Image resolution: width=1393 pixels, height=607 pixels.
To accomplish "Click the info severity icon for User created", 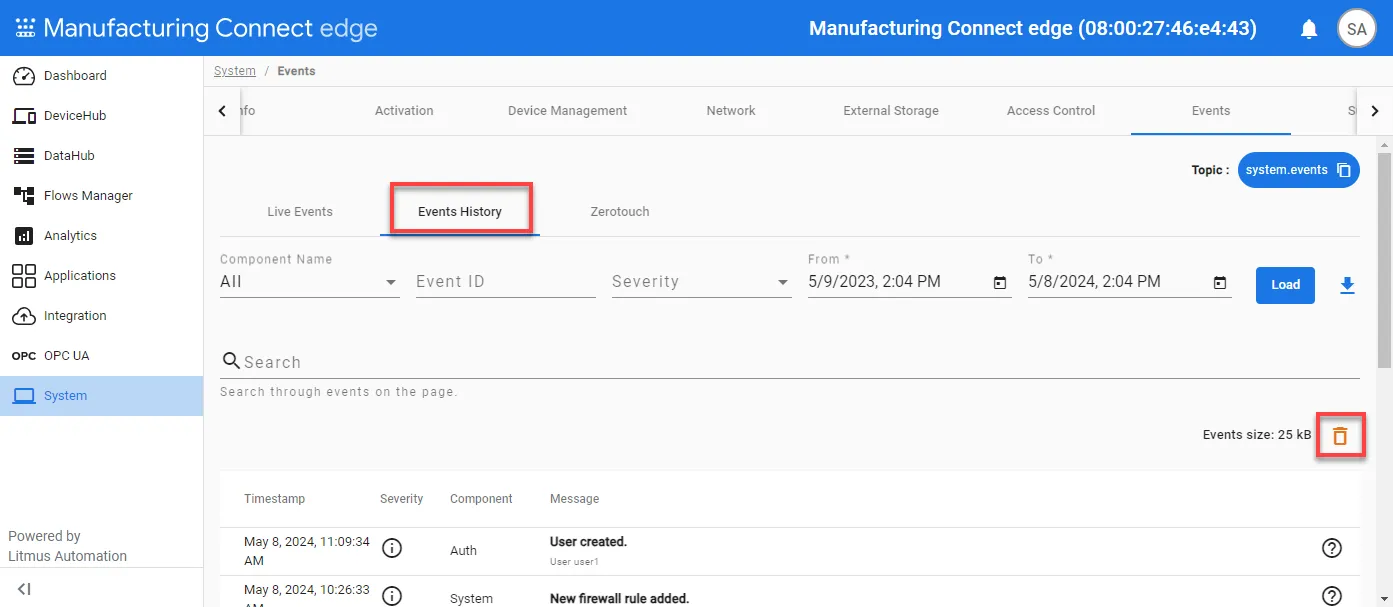I will (x=392, y=548).
